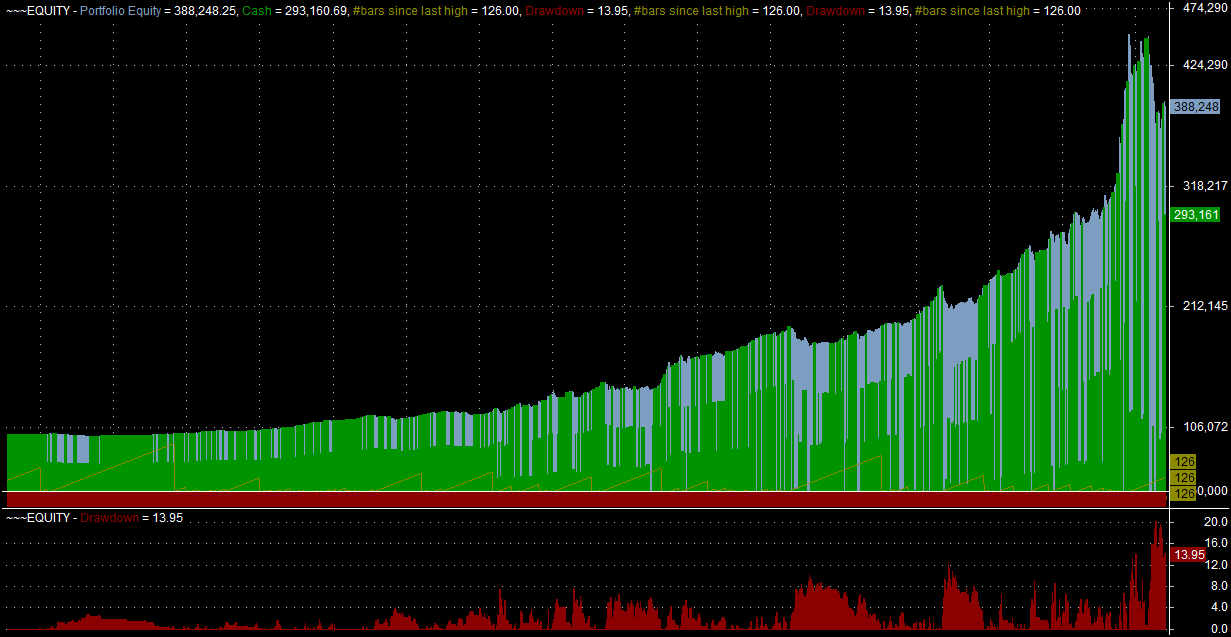Screen dimensions: 1231x637
Task: Click the red 13.95 value tag in drawdown pane
Action: pyautogui.click(x=1188, y=554)
